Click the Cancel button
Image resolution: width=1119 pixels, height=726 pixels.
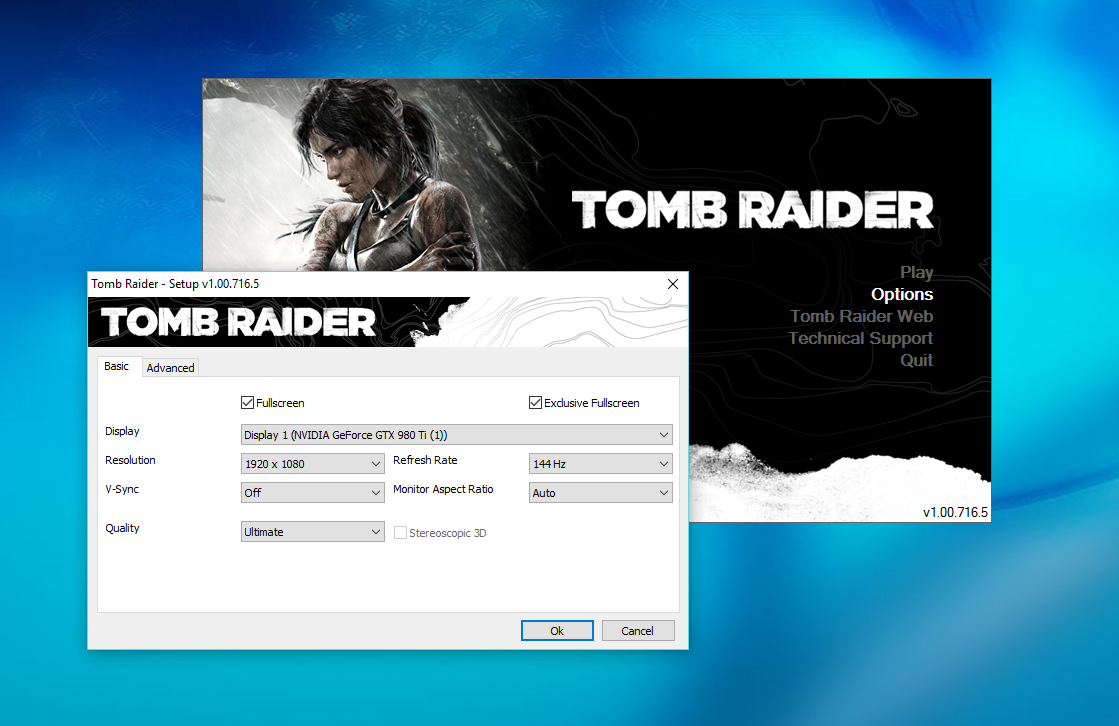coord(637,630)
